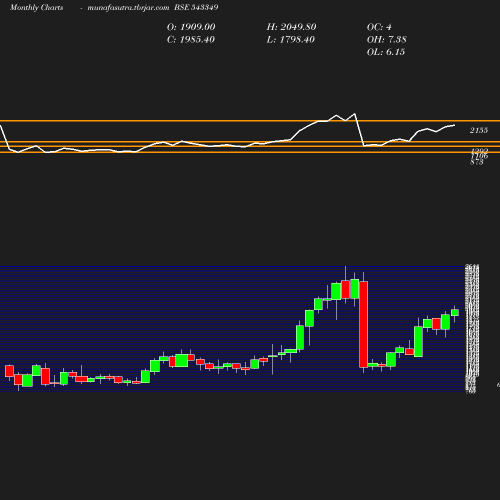Viewport: 500px width, 500px height.
Task: Select the close price 'C: 1985.40'
Action: tap(191, 39)
